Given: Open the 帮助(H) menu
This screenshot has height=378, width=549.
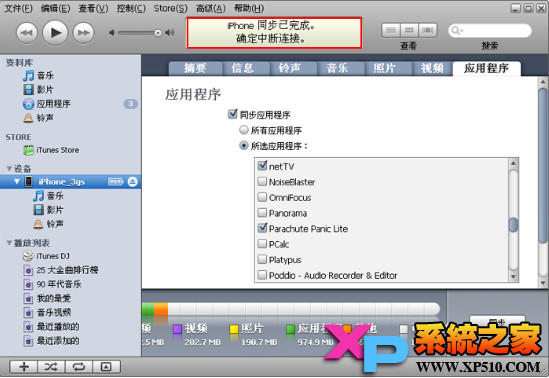Looking at the screenshot, I should tap(249, 8).
